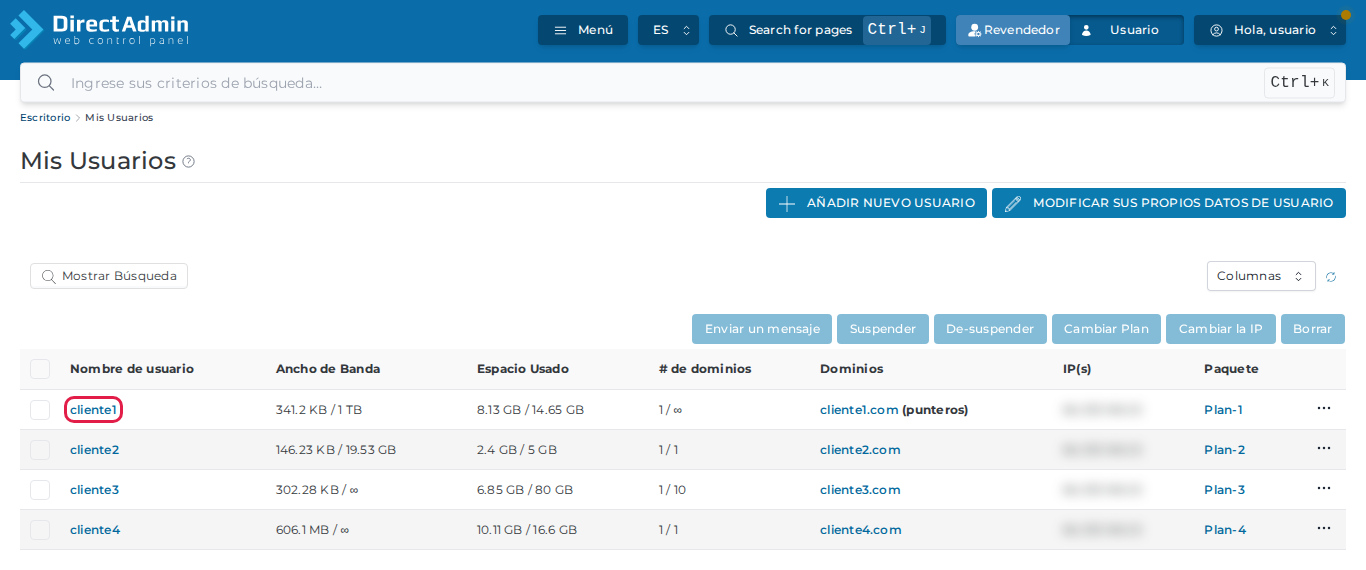
Task: Click the magnifier icon in main search bar
Action: pyautogui.click(x=45, y=82)
